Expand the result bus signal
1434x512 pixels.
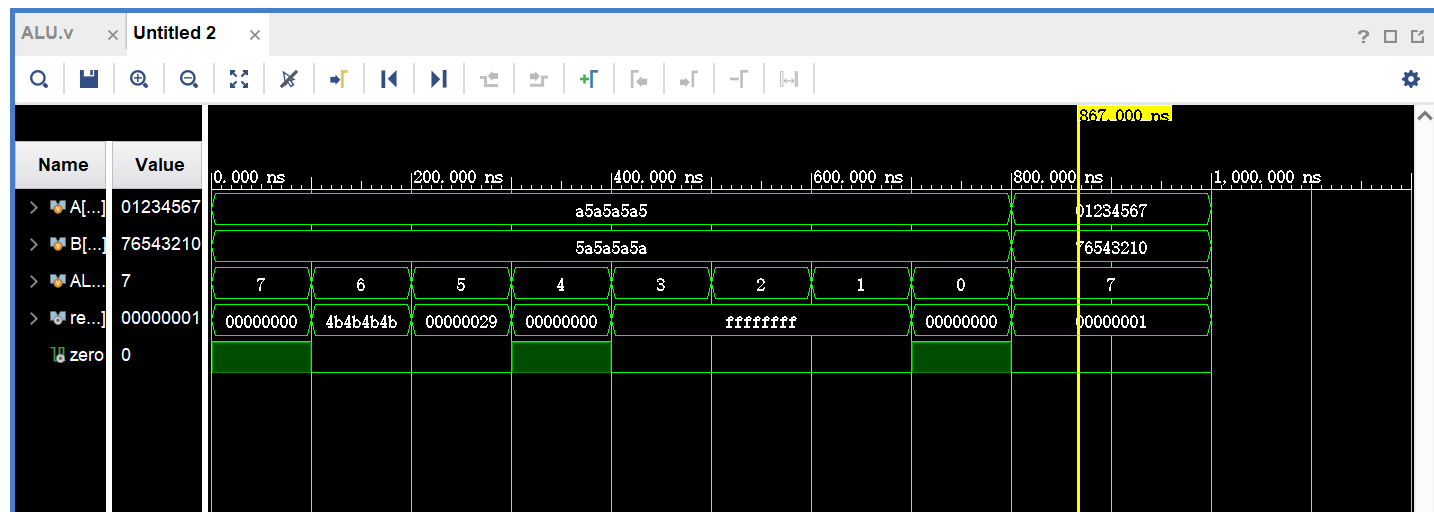pos(33,319)
